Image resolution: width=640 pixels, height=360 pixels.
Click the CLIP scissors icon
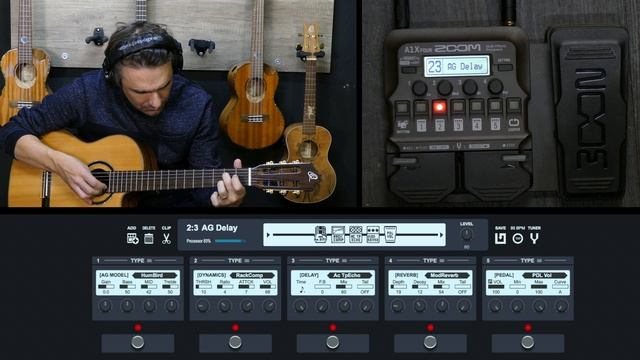166,238
